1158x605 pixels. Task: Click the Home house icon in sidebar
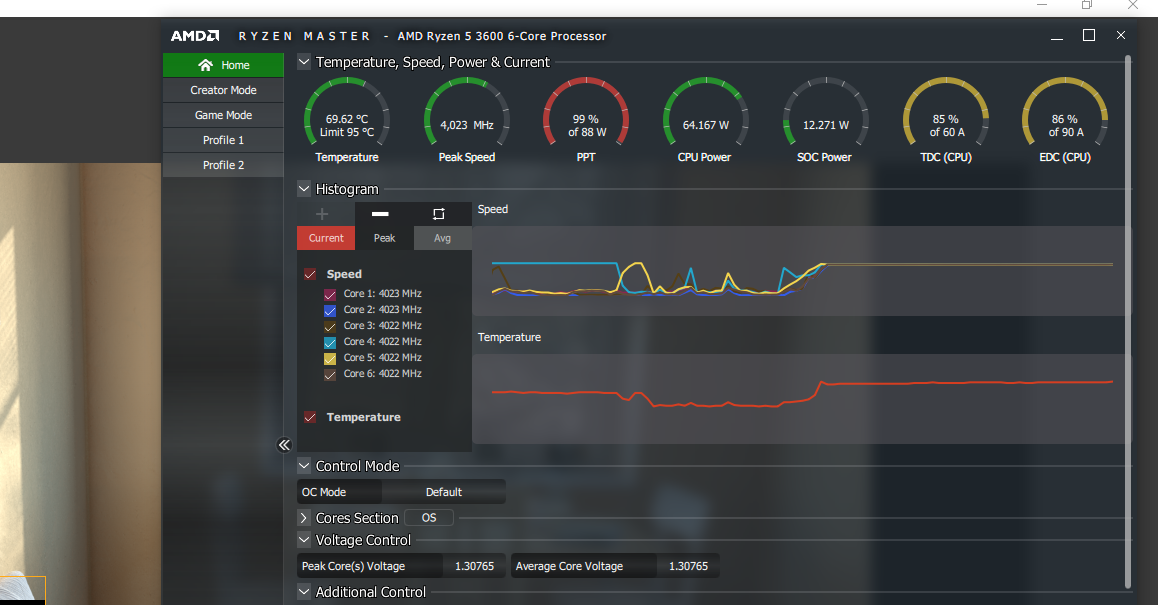point(205,65)
